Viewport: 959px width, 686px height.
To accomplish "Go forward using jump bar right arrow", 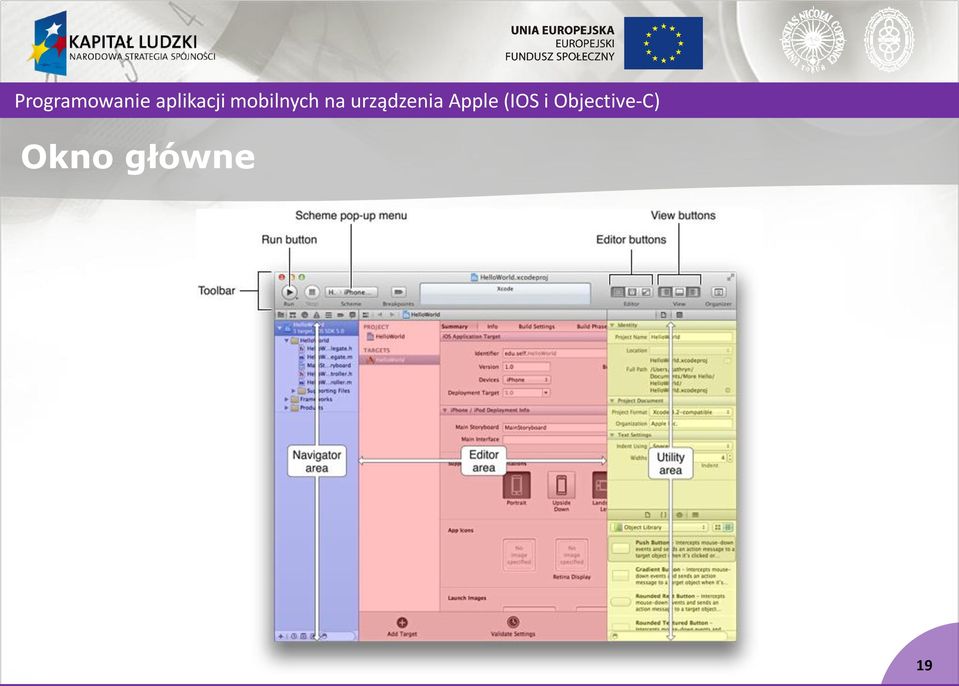I will pos(392,315).
